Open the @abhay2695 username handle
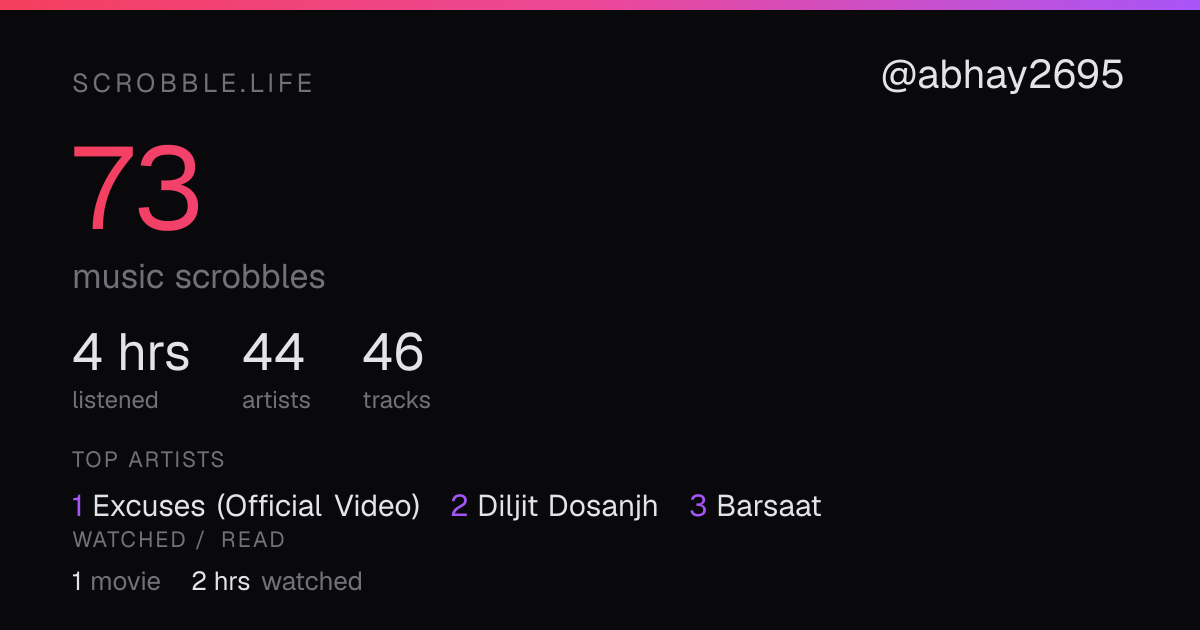The height and width of the screenshot is (630, 1200). (x=1002, y=75)
